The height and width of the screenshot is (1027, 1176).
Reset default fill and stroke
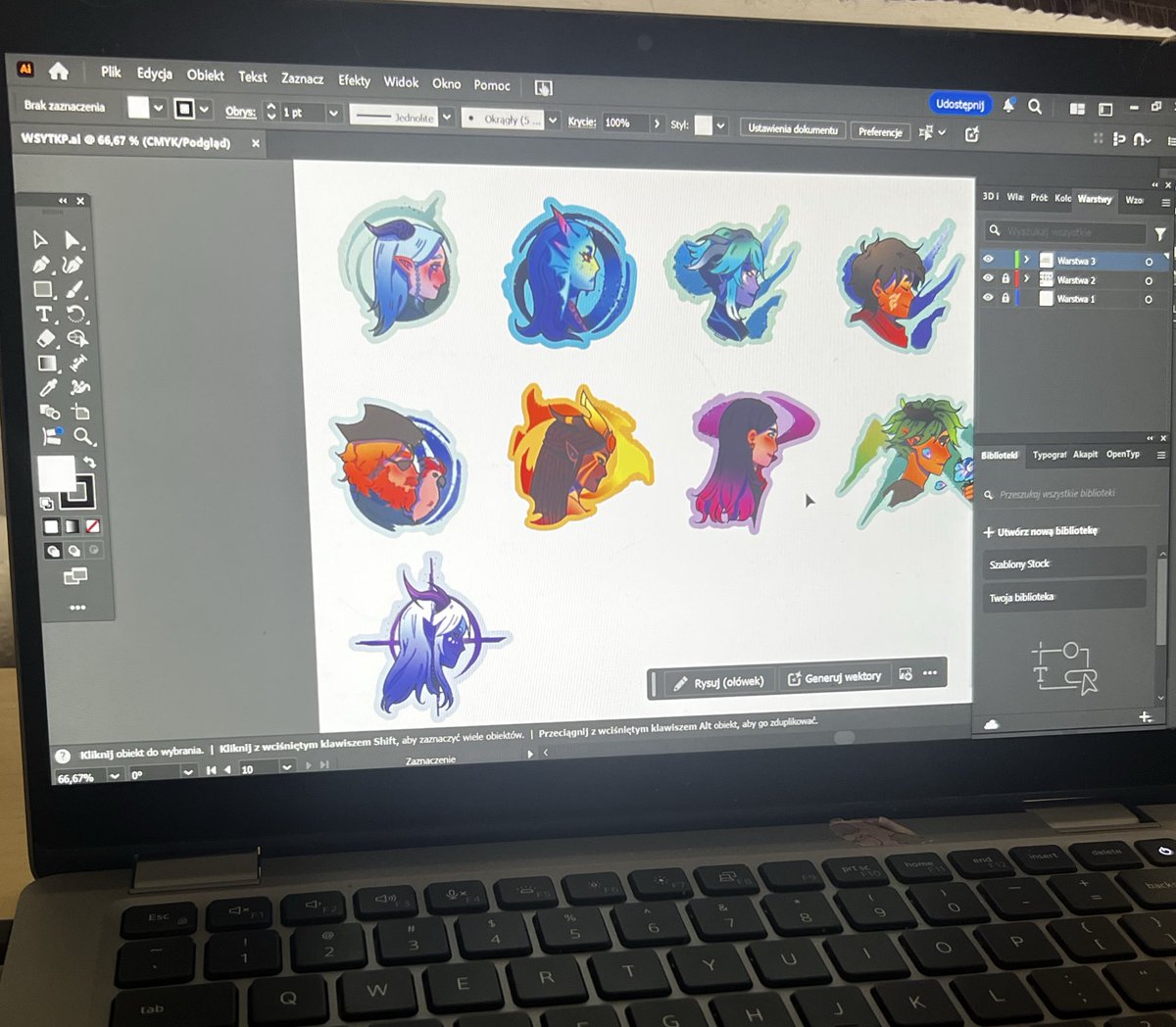tap(46, 504)
